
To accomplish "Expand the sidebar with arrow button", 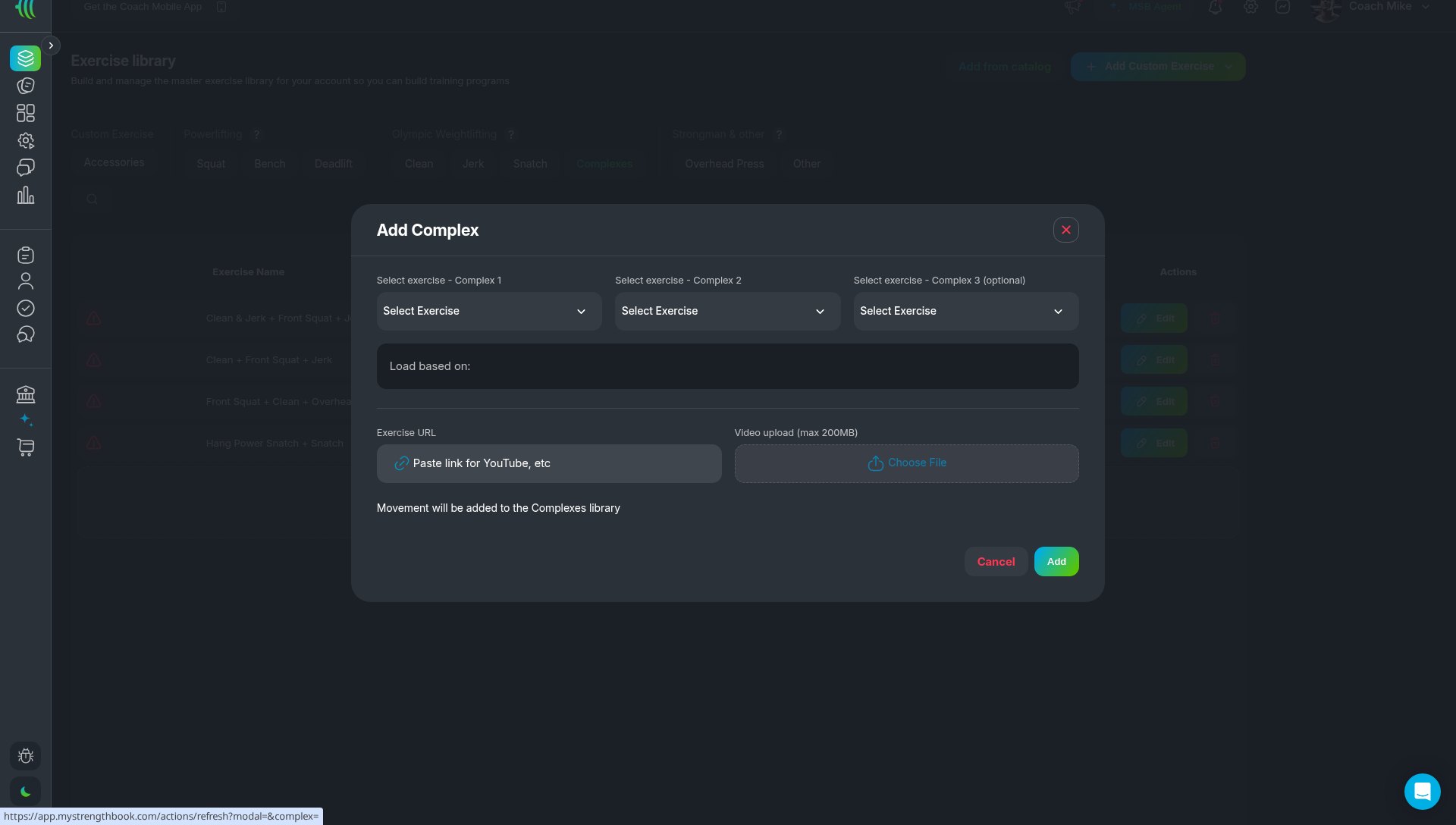I will 51,45.
